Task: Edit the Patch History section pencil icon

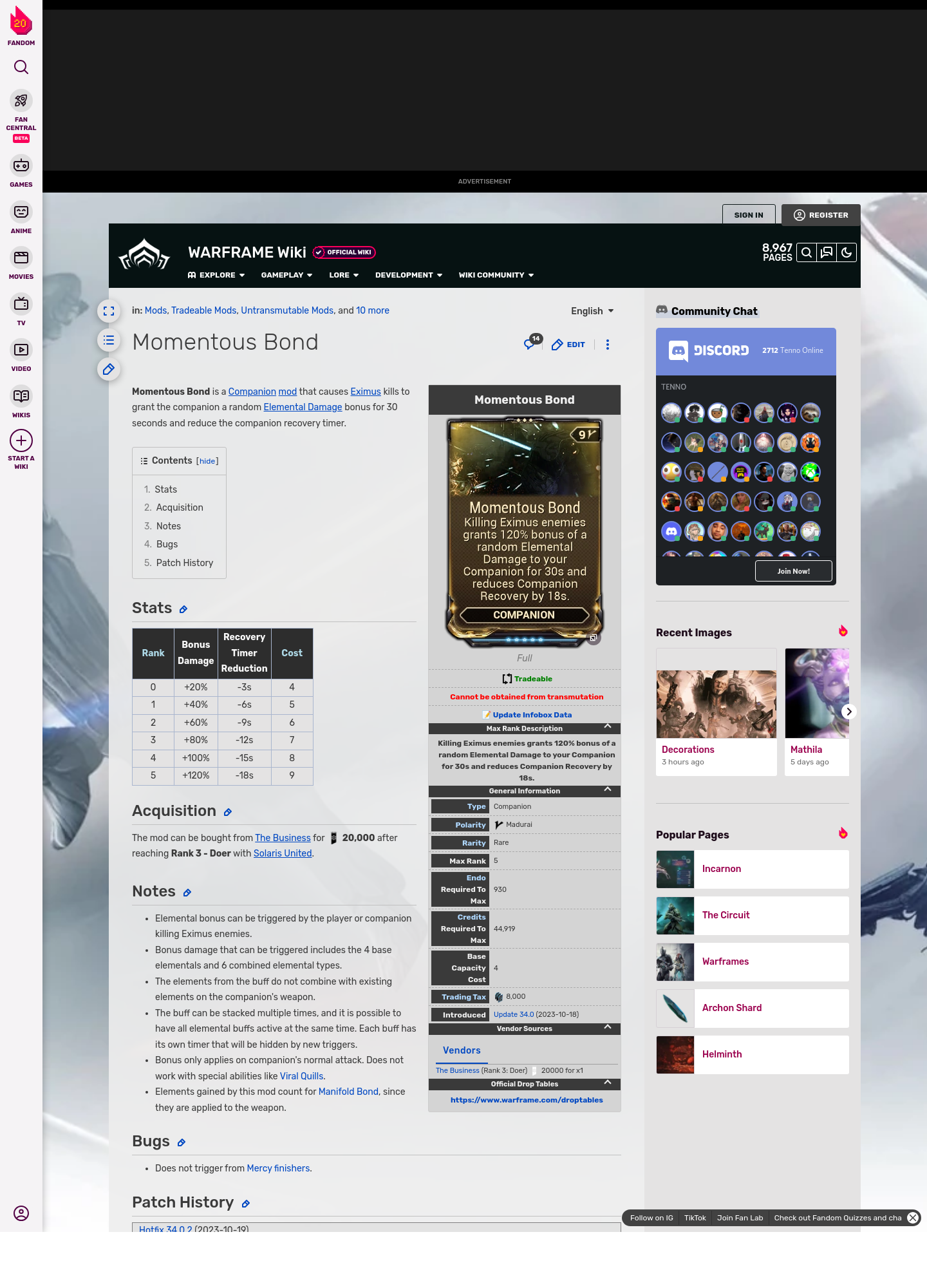Action: (x=246, y=1204)
